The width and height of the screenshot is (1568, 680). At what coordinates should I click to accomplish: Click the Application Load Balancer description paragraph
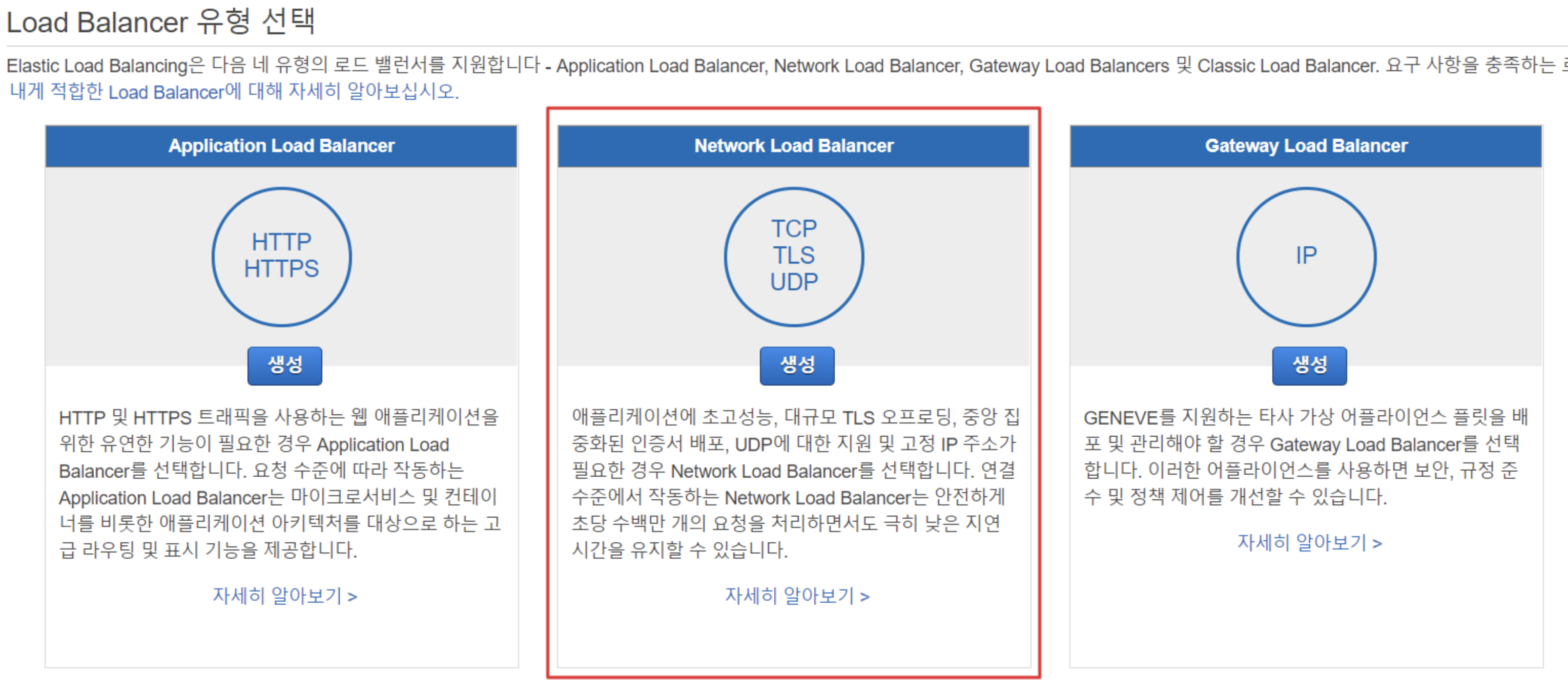tap(280, 483)
